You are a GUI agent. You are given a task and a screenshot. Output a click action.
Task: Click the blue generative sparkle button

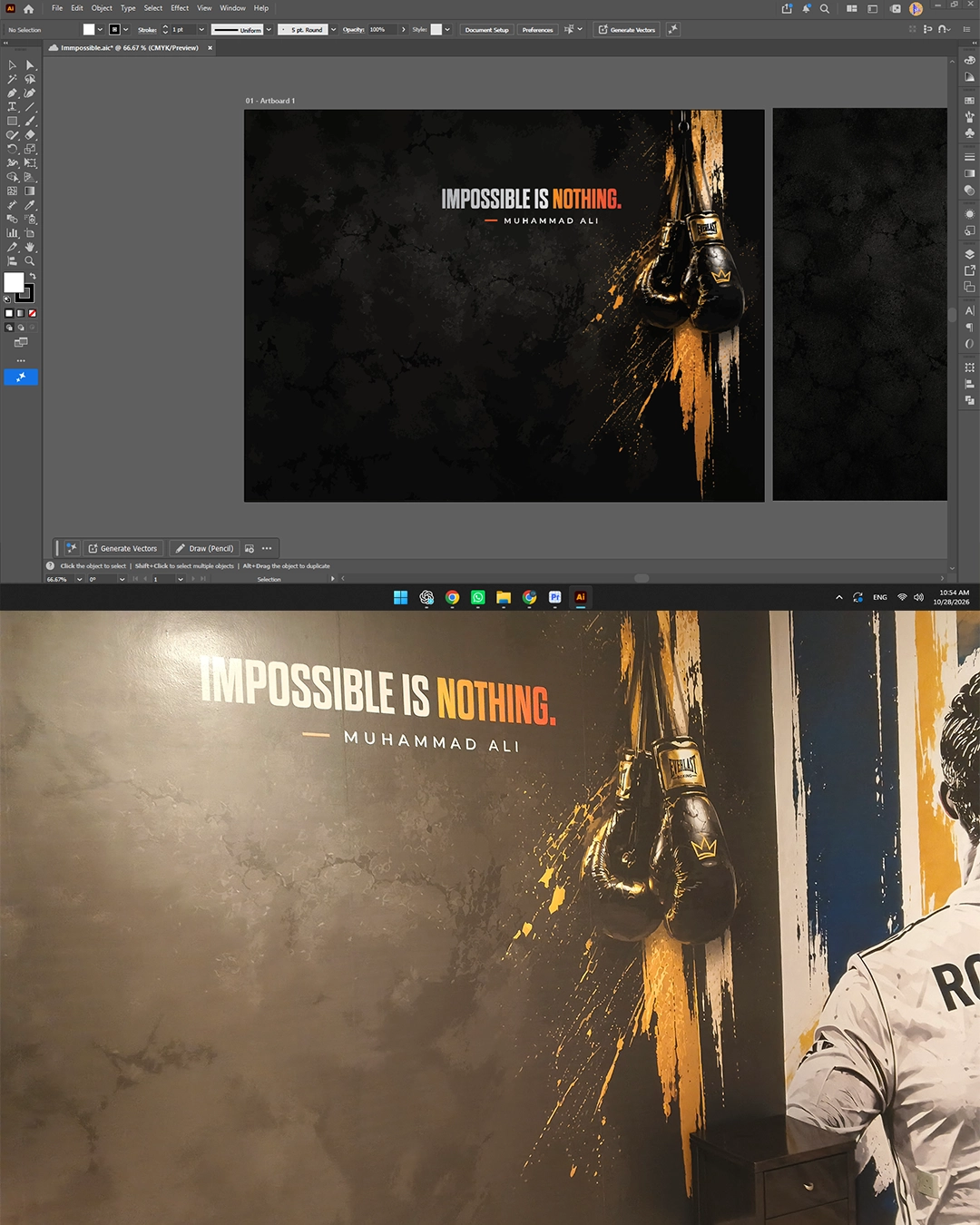click(x=21, y=377)
